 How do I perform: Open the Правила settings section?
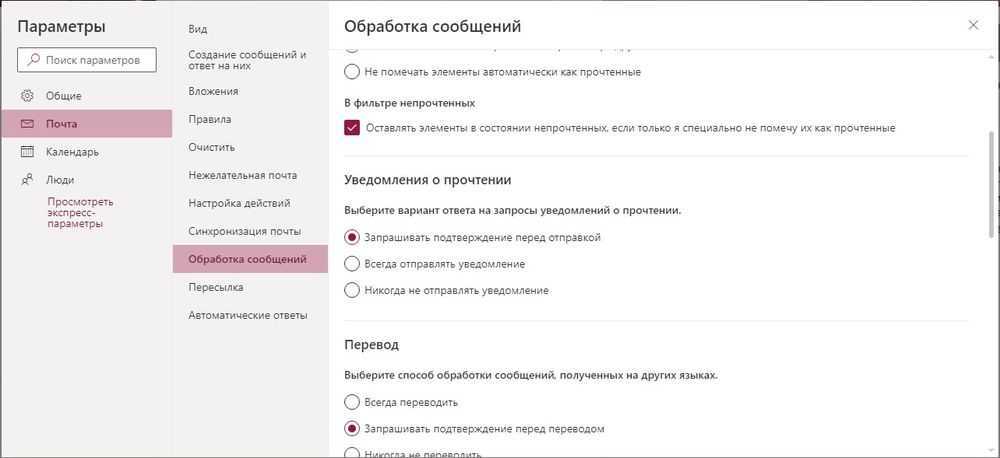(x=210, y=119)
